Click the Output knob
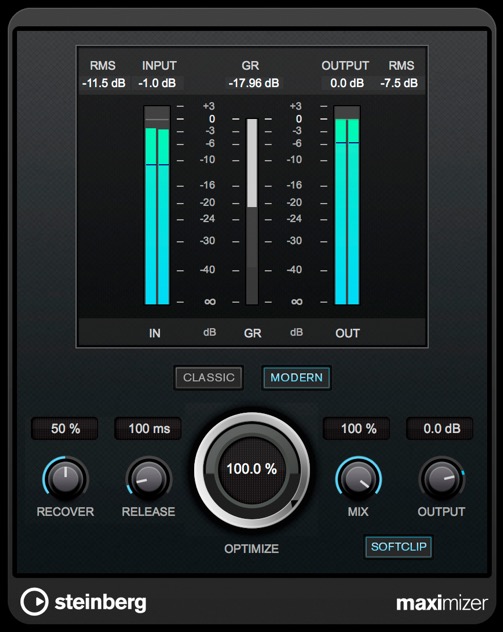 (x=441, y=479)
